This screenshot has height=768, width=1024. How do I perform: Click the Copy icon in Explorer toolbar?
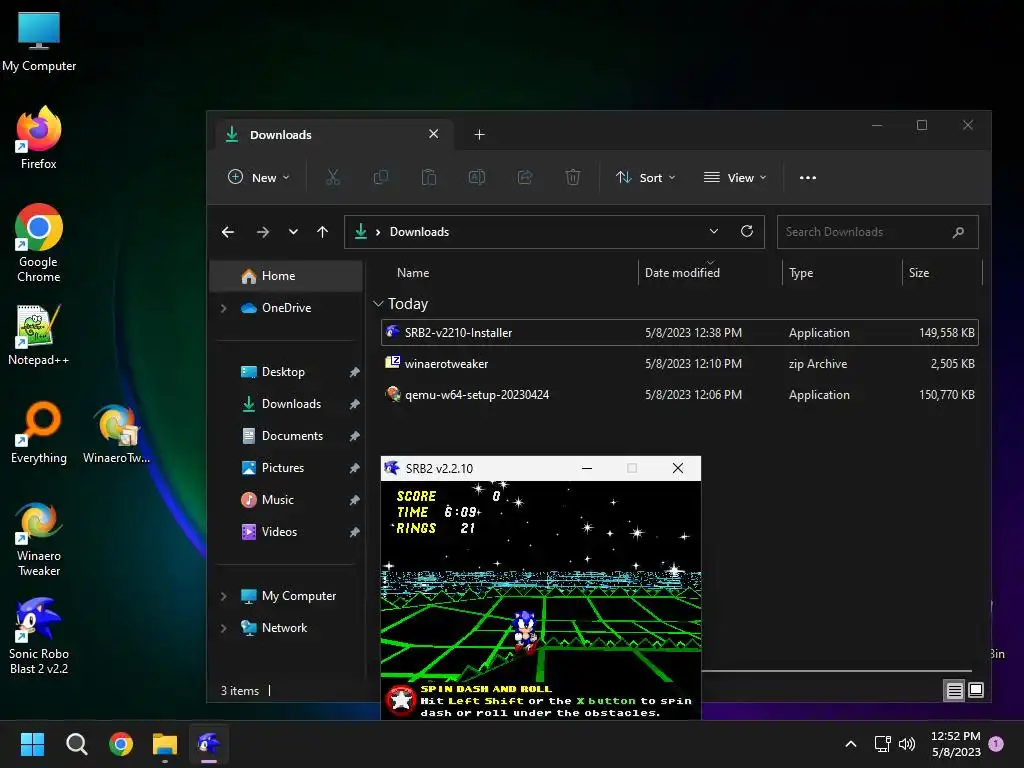(381, 177)
